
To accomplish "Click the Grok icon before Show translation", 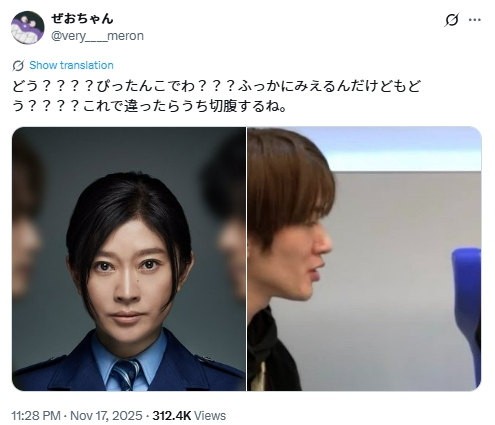I will 18,66.
